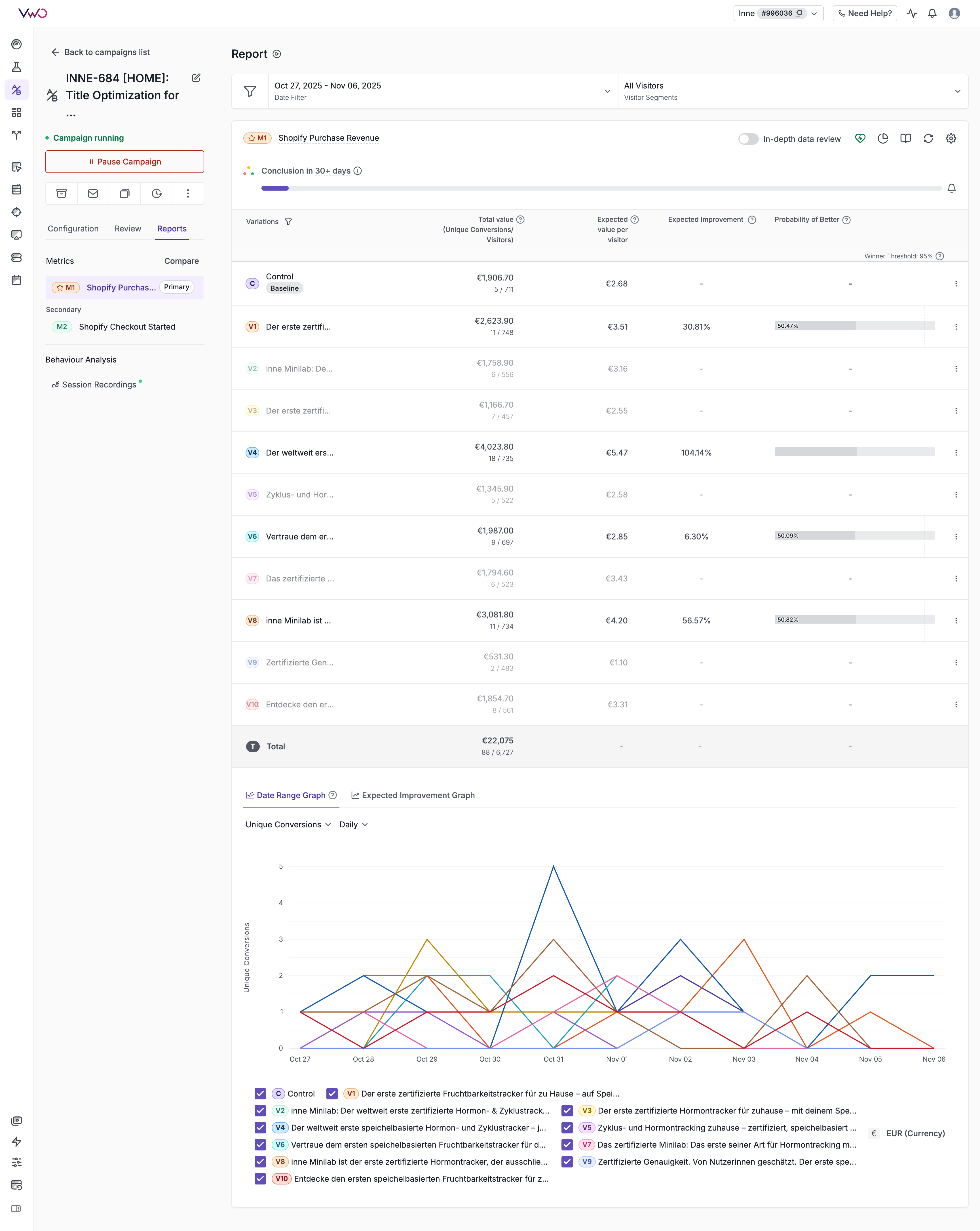Viewport: 980px width, 1231px height.
Task: Click the refresh report icon
Action: tap(928, 139)
